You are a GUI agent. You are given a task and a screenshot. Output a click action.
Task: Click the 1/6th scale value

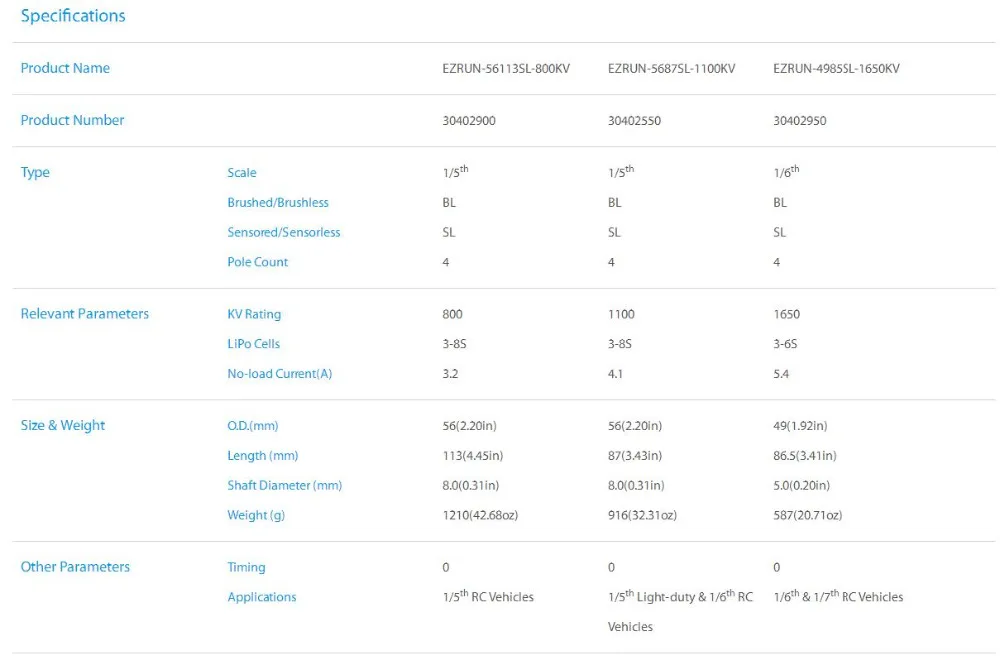(x=786, y=172)
